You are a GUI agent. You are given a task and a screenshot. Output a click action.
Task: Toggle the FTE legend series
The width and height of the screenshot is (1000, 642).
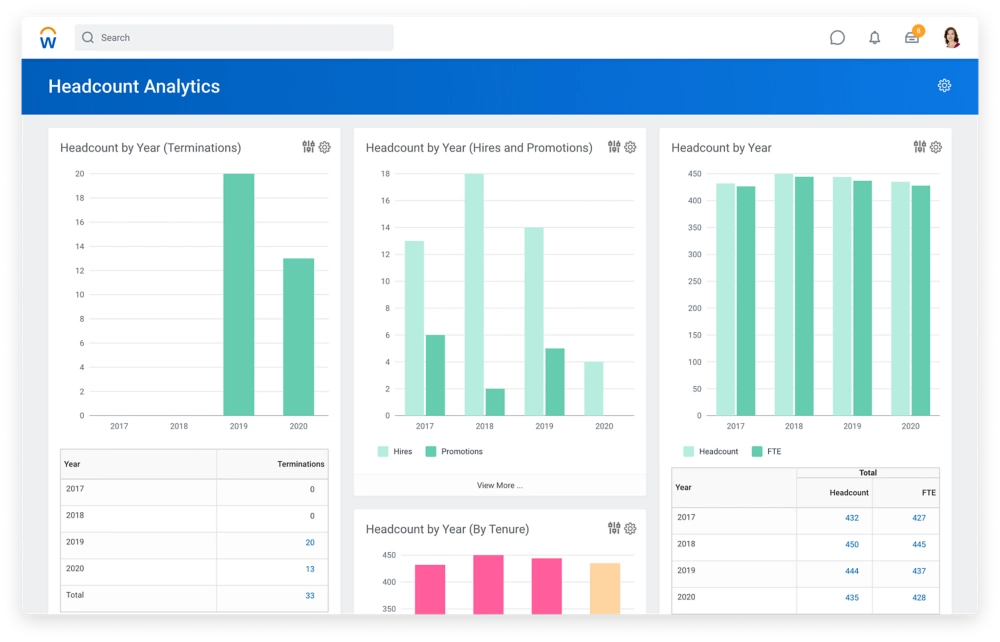pos(766,452)
